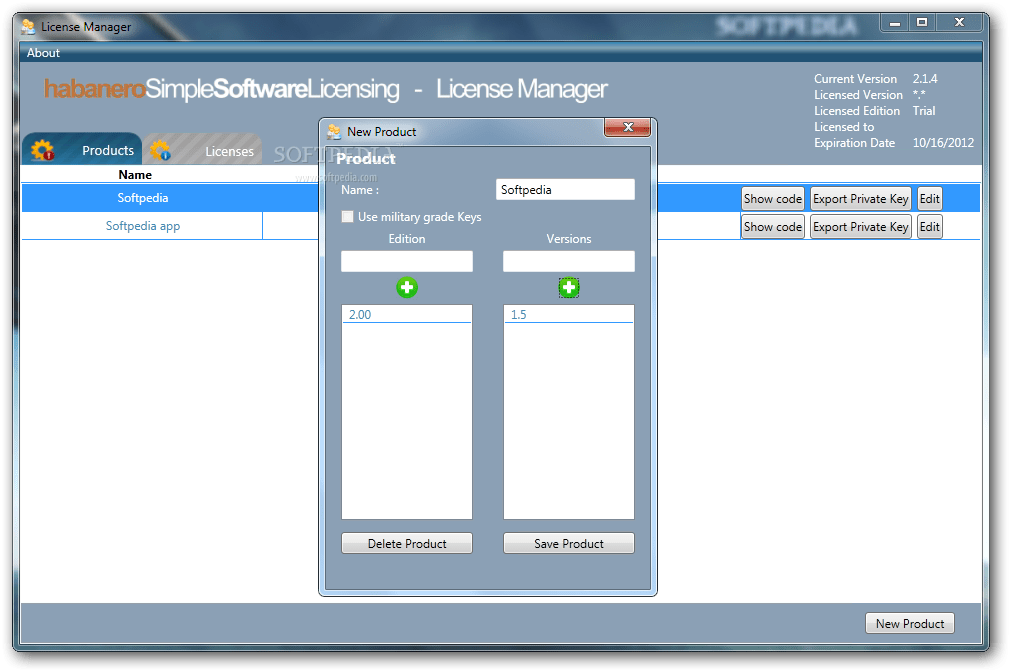Click the New Product button
The width and height of the screenshot is (1010, 672).
click(909, 623)
